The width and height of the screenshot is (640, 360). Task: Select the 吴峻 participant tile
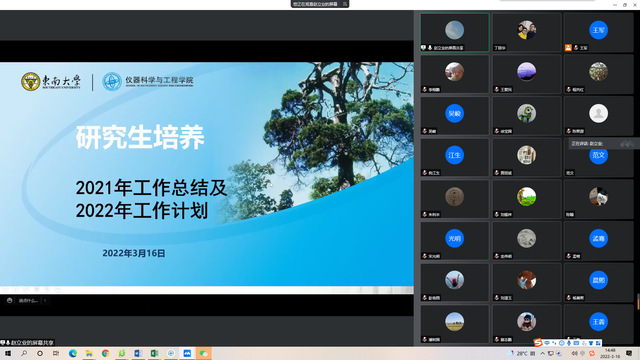[454, 116]
